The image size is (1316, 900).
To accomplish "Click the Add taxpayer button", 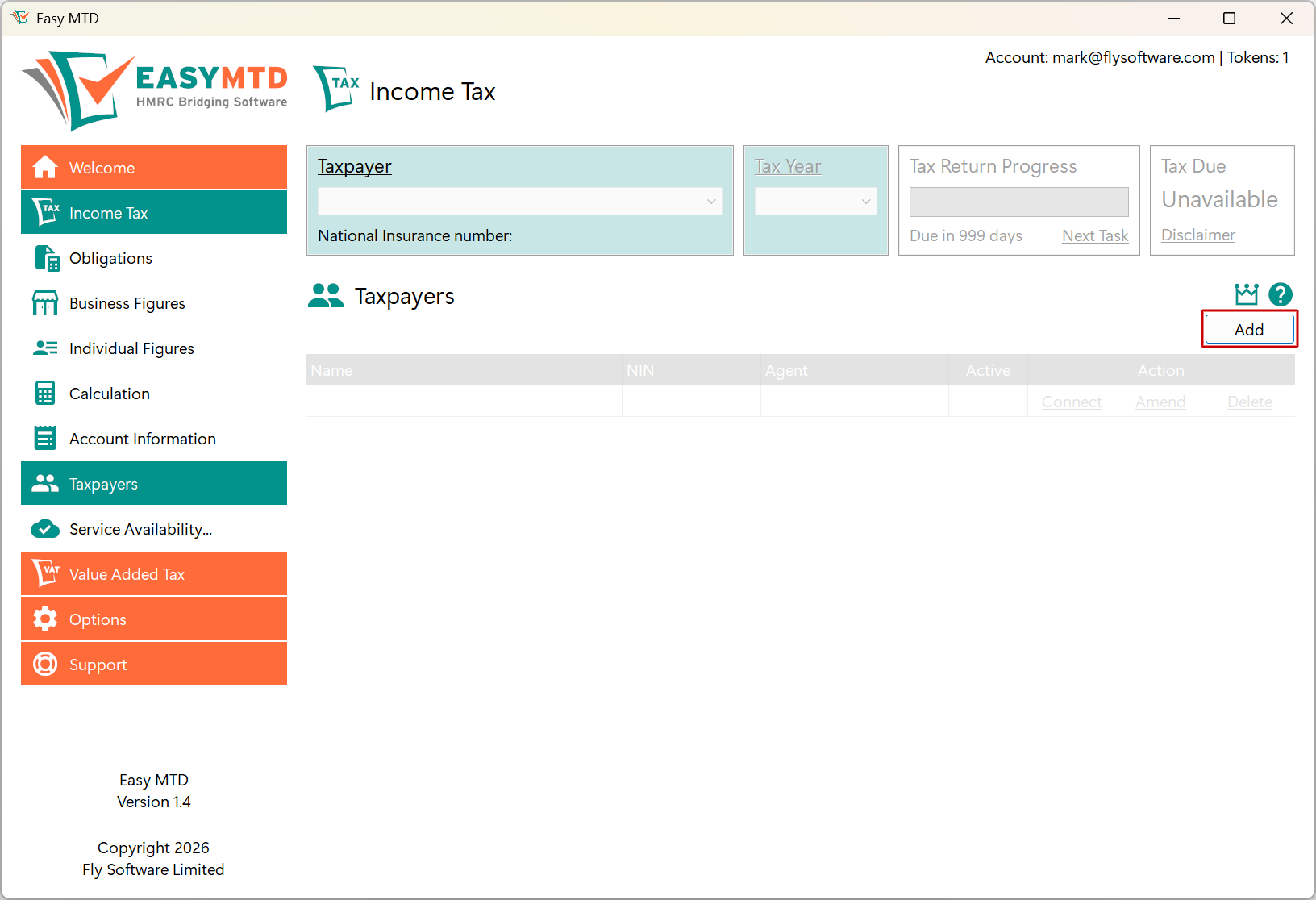I will point(1249,329).
